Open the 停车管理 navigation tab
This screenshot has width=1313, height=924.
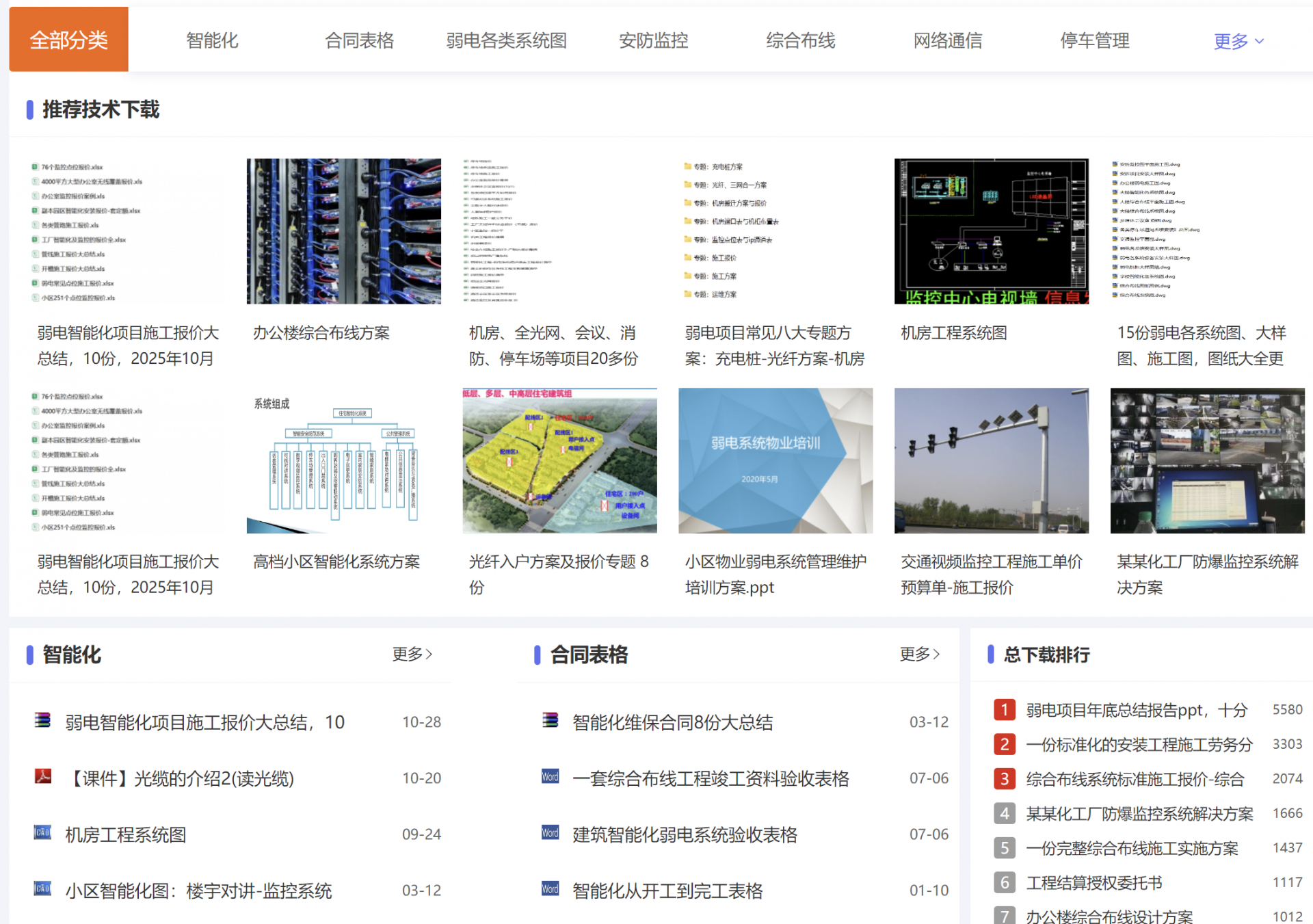[x=1094, y=40]
